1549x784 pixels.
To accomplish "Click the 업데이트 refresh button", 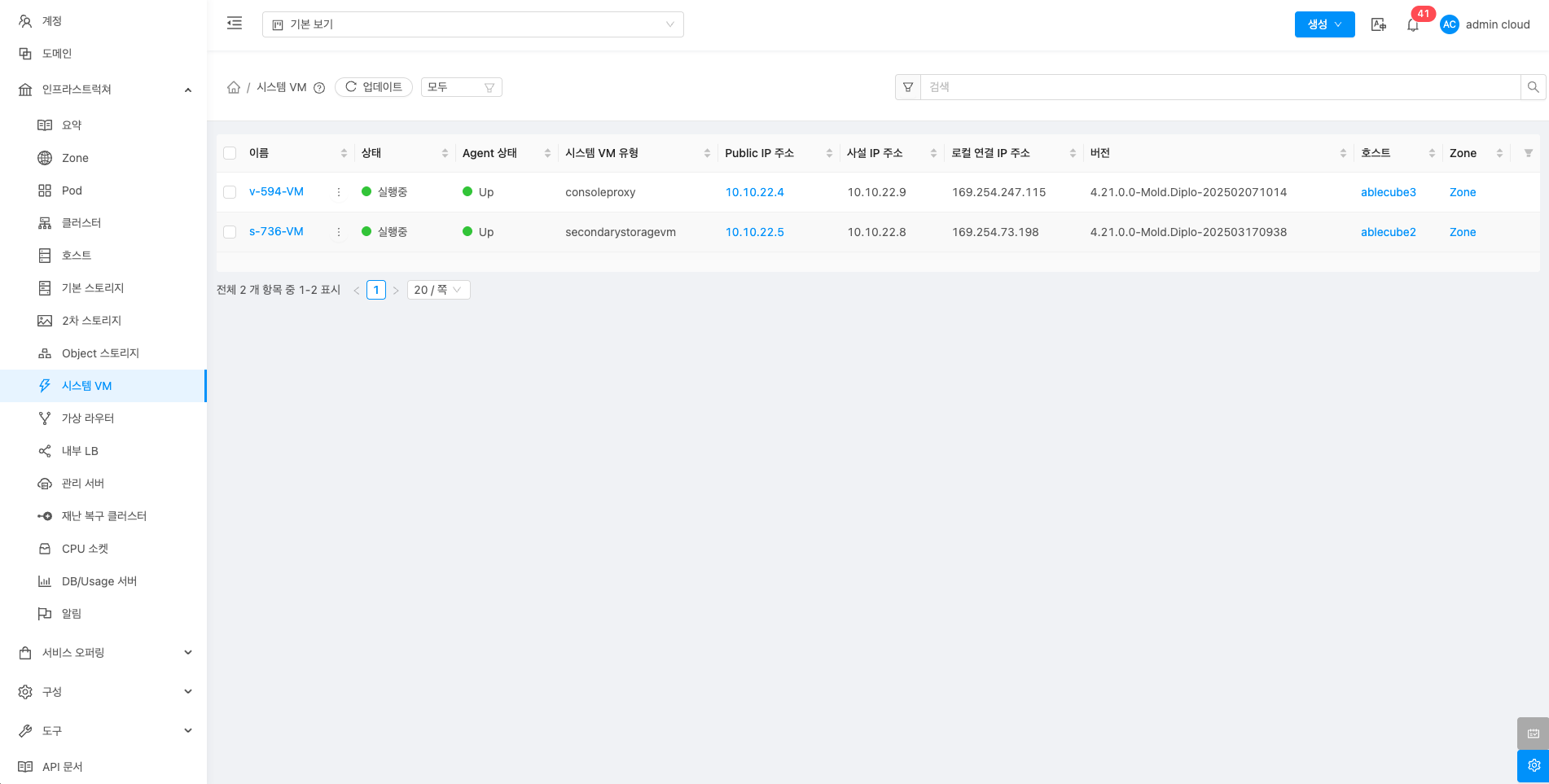I will 374,87.
